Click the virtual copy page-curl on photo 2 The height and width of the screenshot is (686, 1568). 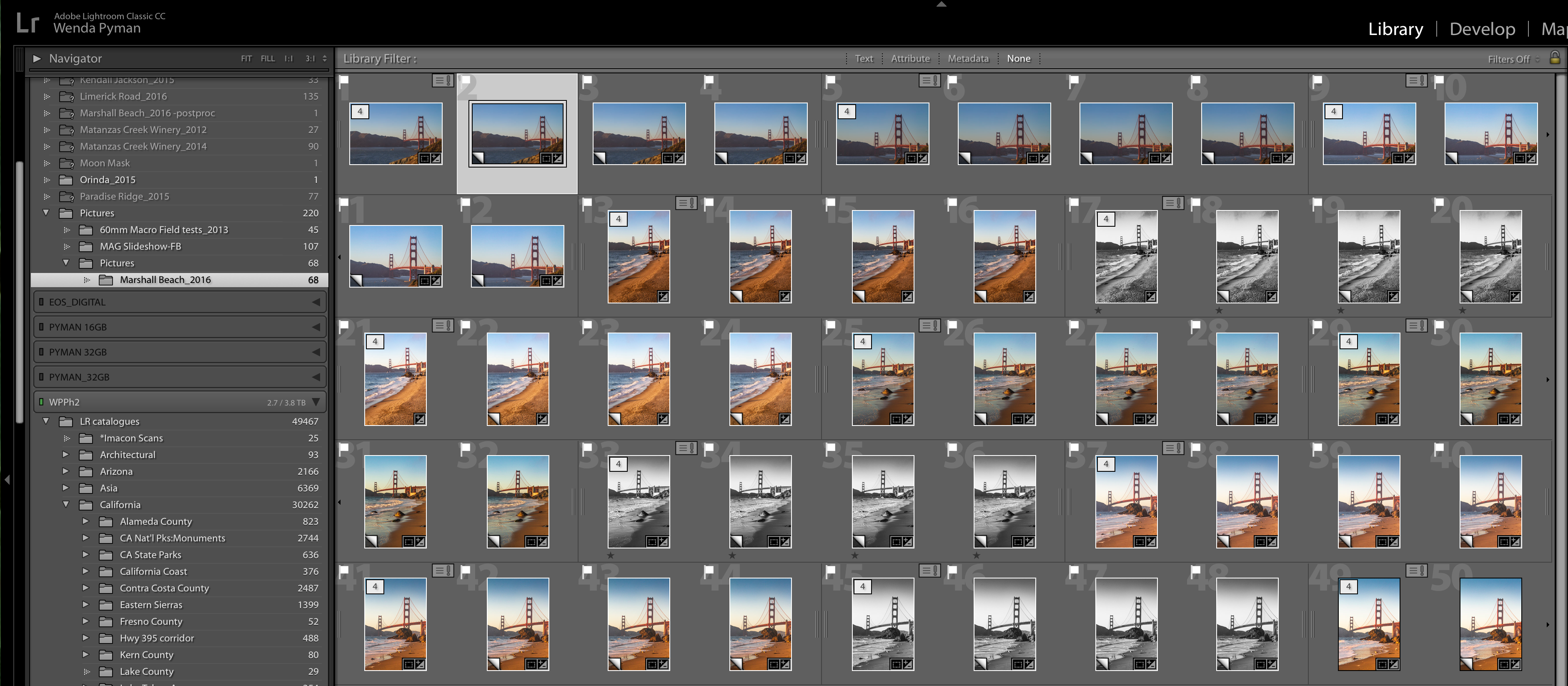(x=478, y=158)
